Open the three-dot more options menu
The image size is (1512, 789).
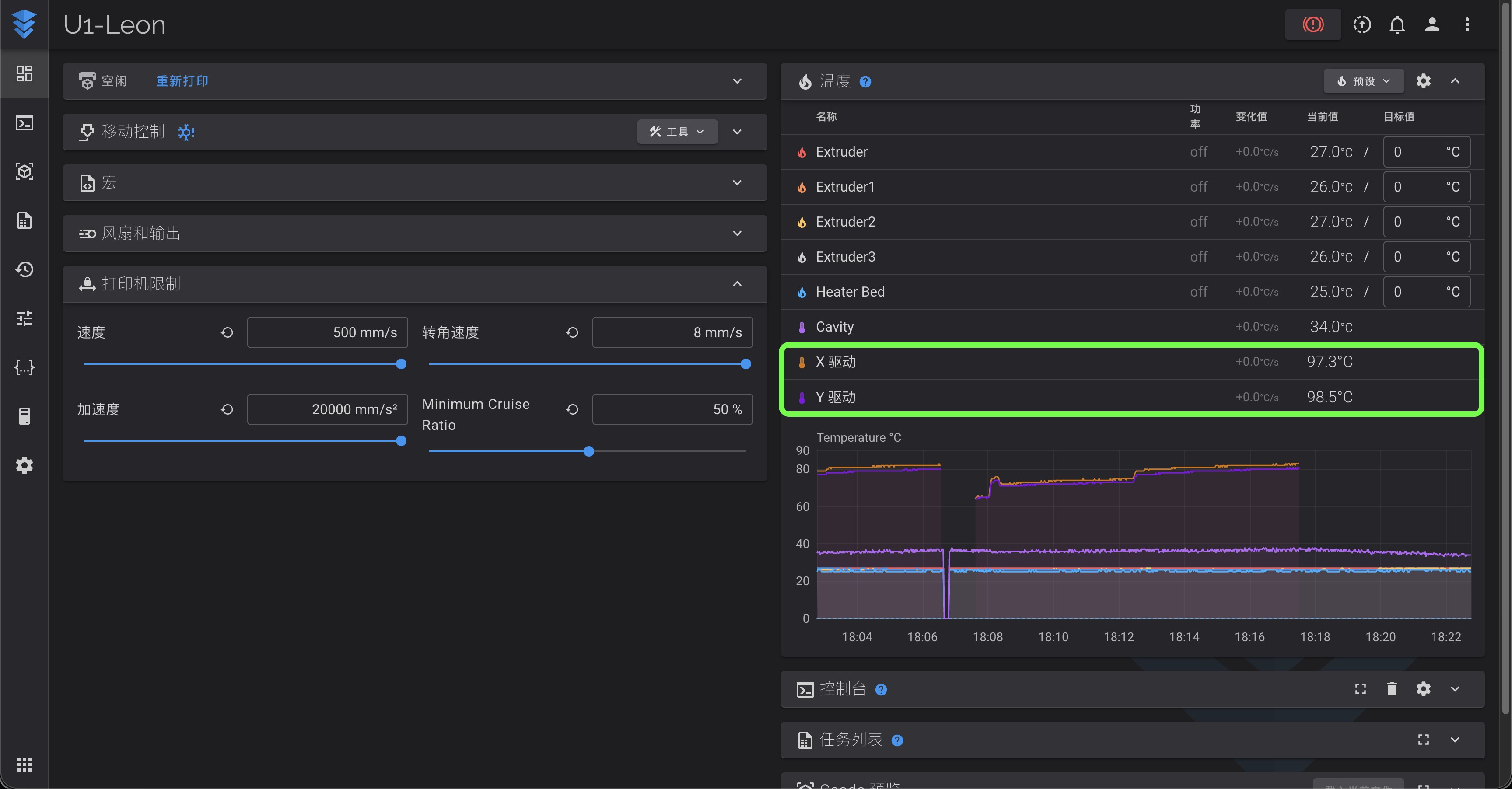[1467, 24]
